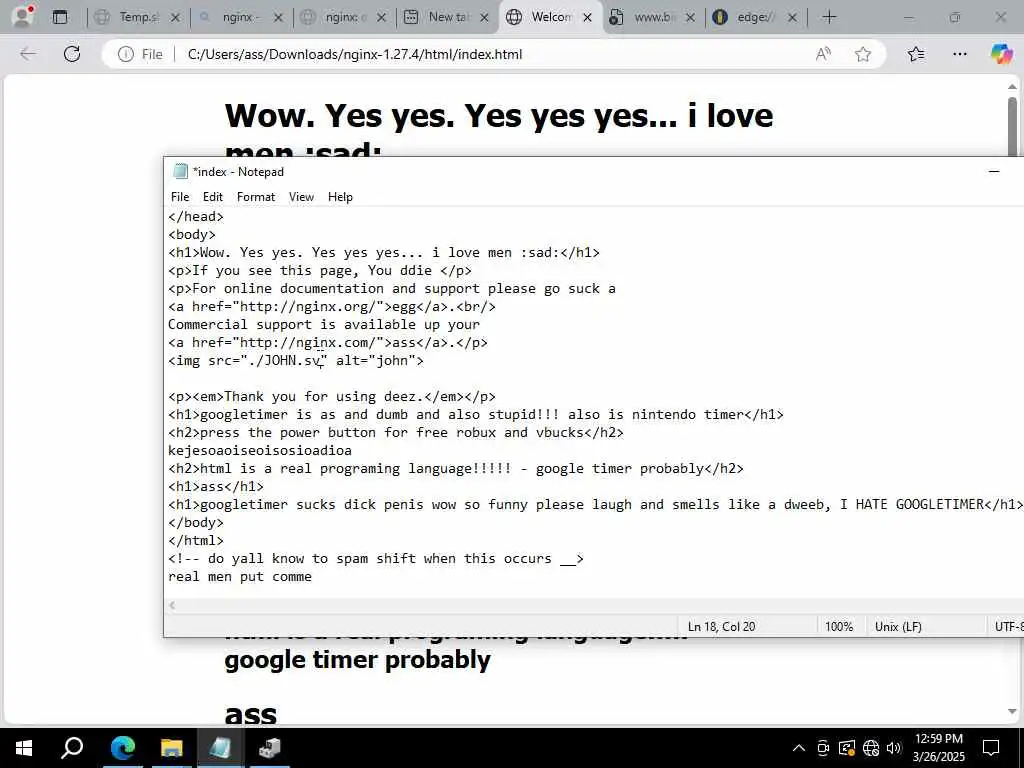Click 'google timer probably' heading on webpage
Image resolution: width=1024 pixels, height=768 pixels.
[357, 660]
